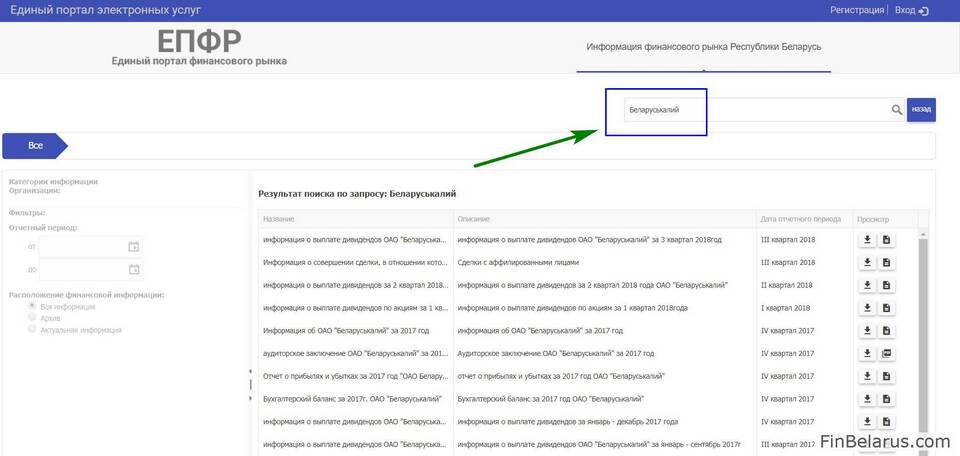
Task: Sort by 'Дата отчетного периода' column header
Action: pyautogui.click(x=804, y=219)
